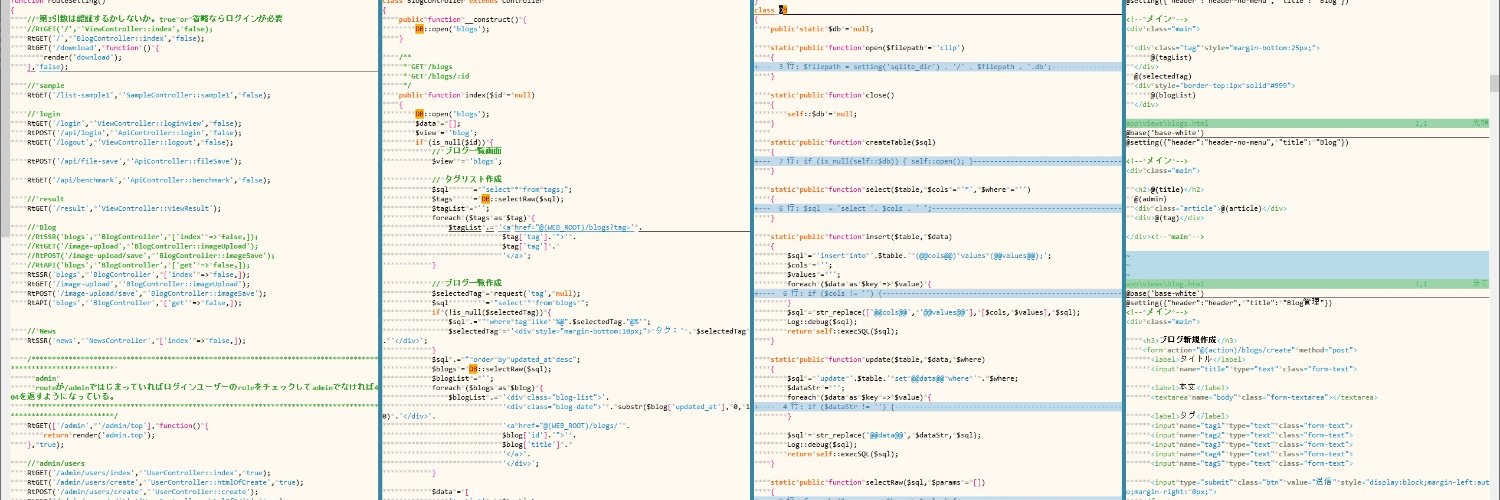Click the '// admin/users' comment
This screenshot has height=500, width=1500.
pos(56,464)
